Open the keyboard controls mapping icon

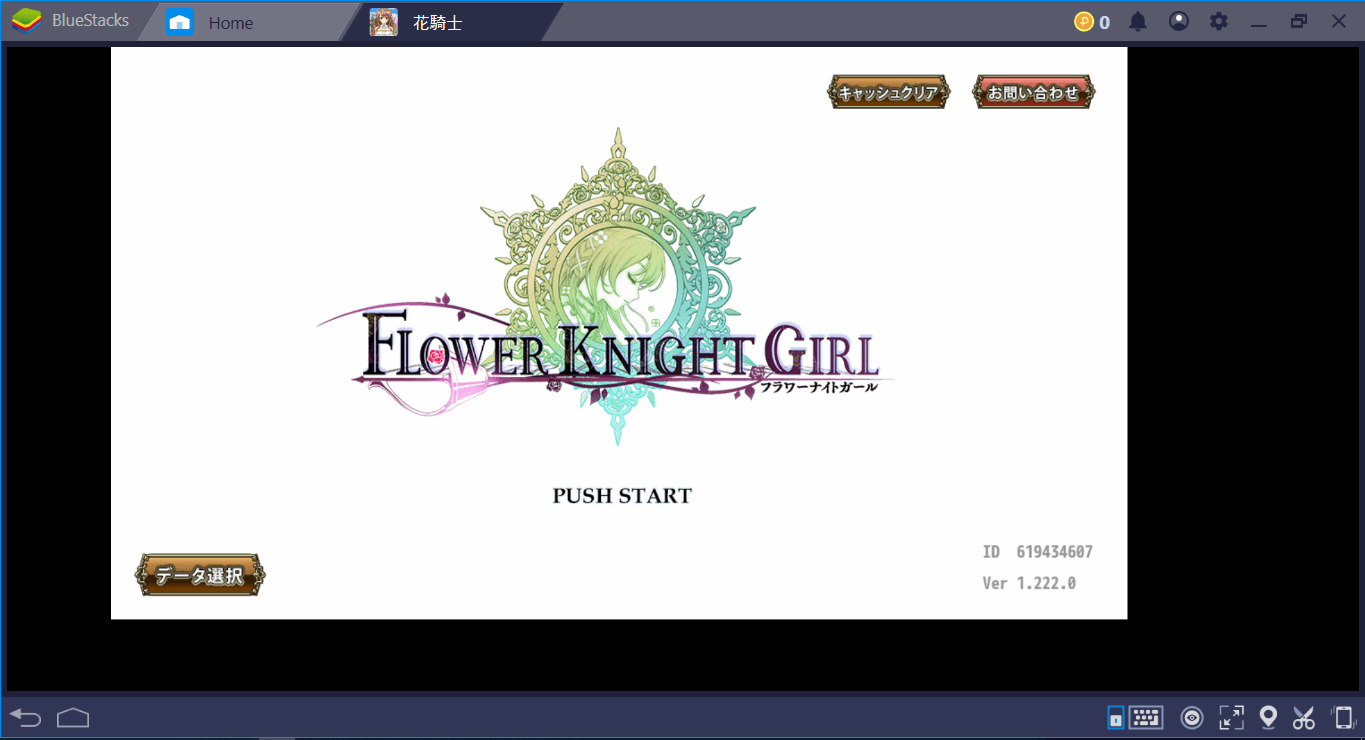tap(1146, 717)
